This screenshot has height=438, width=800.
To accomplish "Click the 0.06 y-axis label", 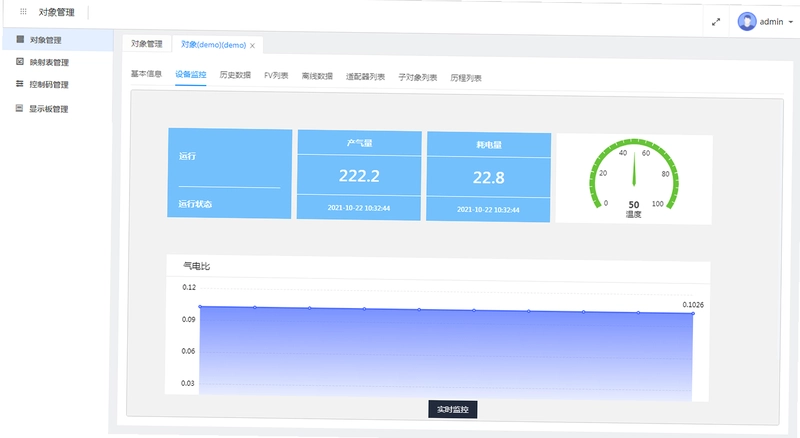I will coord(188,351).
